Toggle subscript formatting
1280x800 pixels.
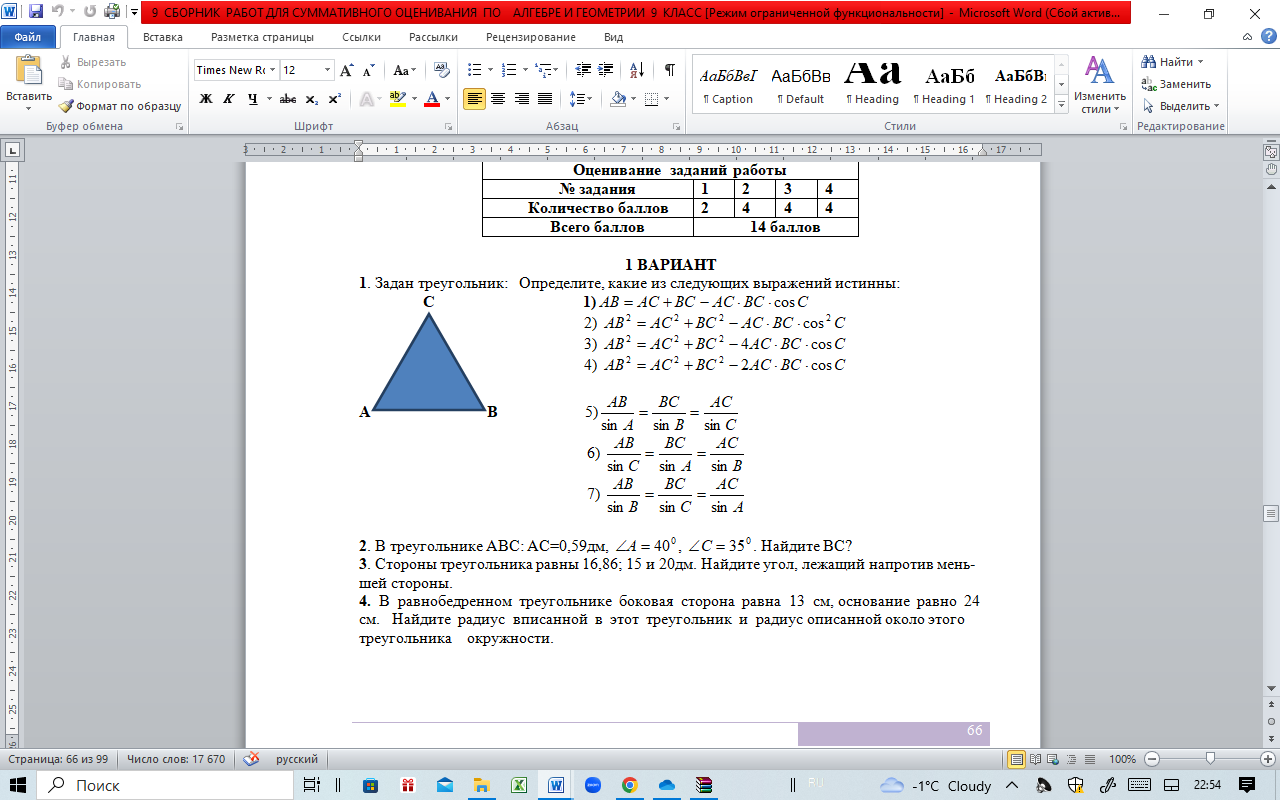point(312,99)
